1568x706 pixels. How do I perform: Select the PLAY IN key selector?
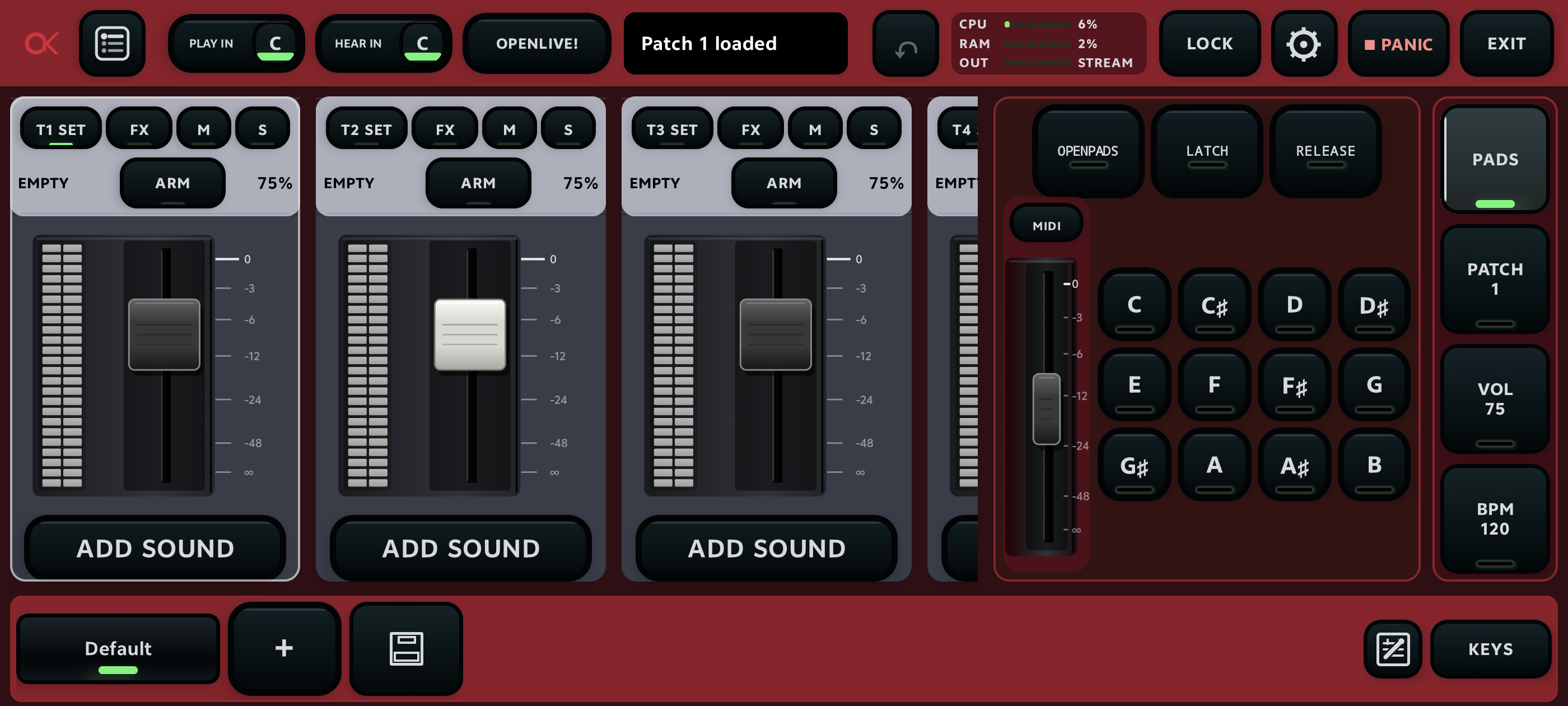(236, 43)
